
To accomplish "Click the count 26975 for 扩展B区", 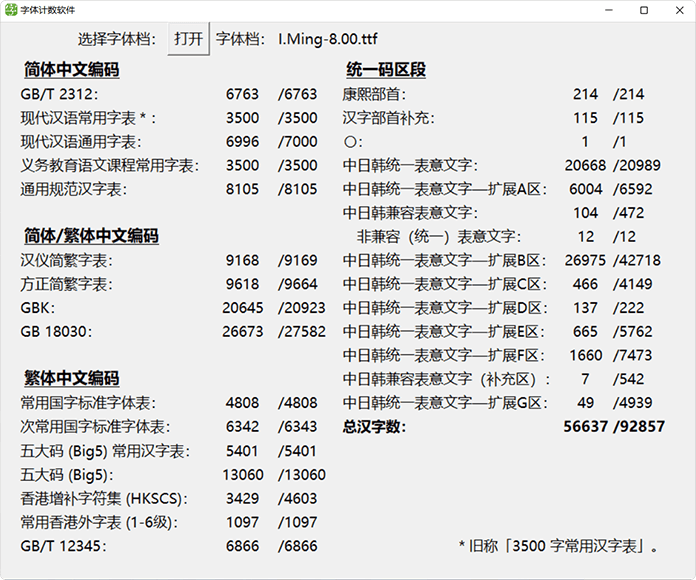I will 585,260.
